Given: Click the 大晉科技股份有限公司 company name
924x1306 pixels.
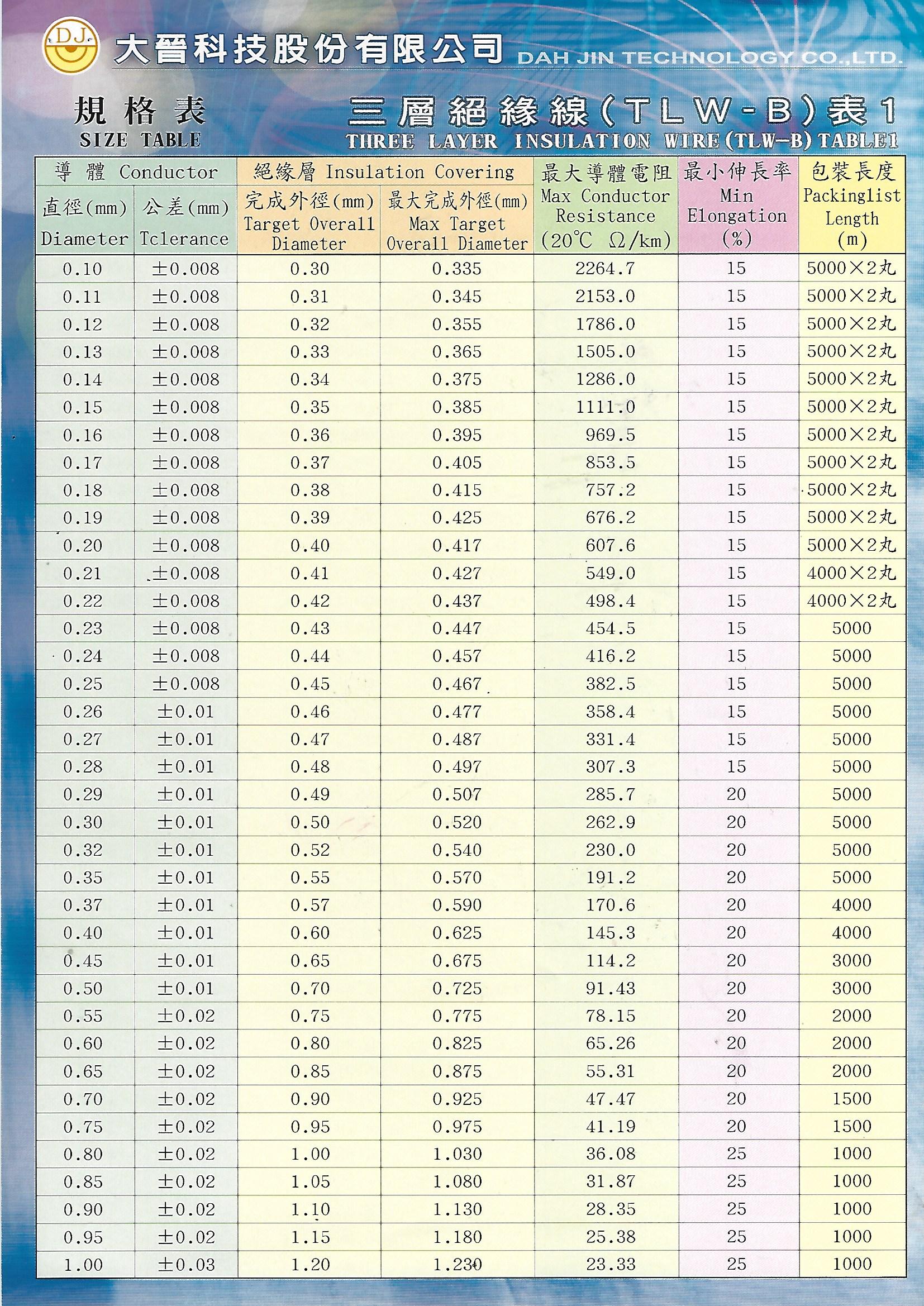Looking at the screenshot, I should pos(310,49).
